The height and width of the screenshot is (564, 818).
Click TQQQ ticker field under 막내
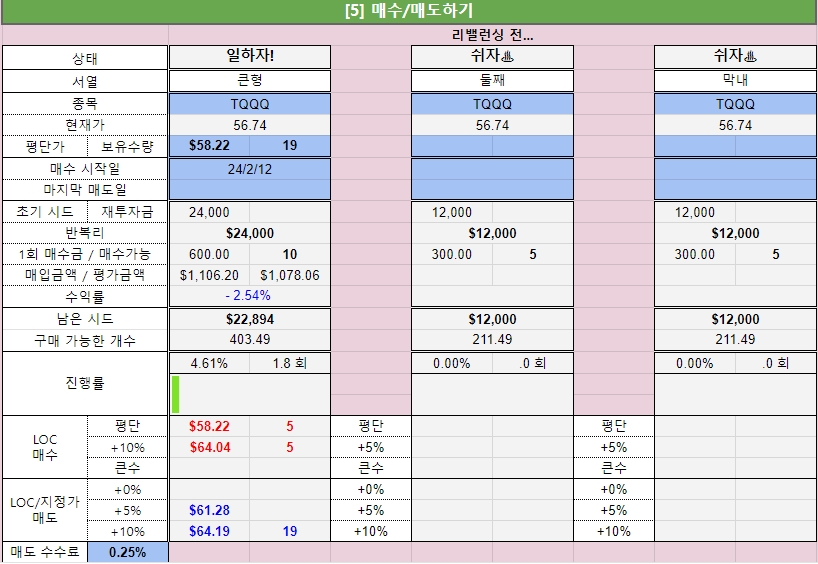[x=735, y=104]
